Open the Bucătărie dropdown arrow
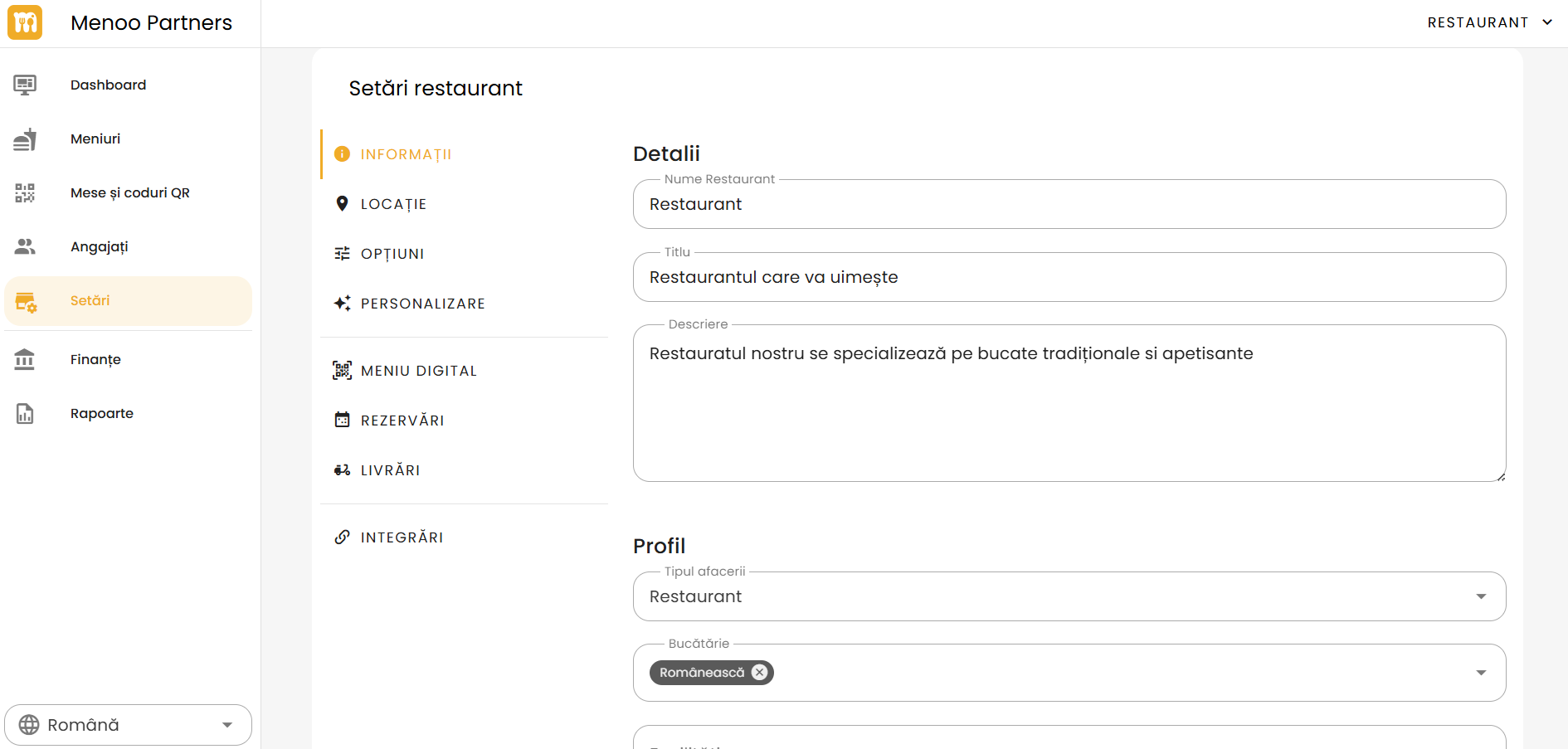Viewport: 1568px width, 749px height. pyautogui.click(x=1481, y=673)
